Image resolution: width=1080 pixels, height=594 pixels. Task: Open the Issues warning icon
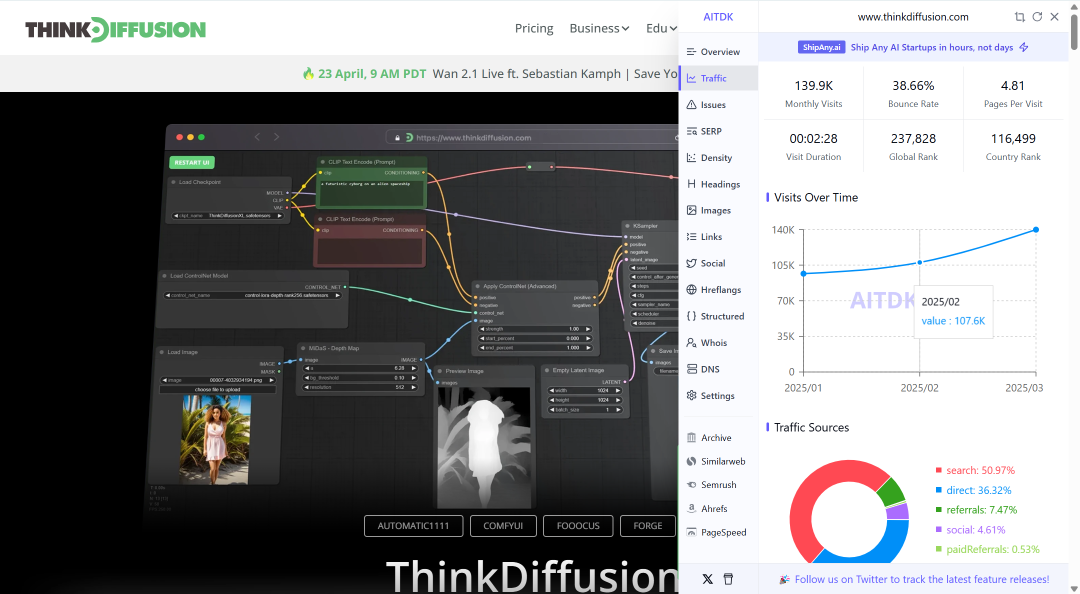(x=691, y=105)
